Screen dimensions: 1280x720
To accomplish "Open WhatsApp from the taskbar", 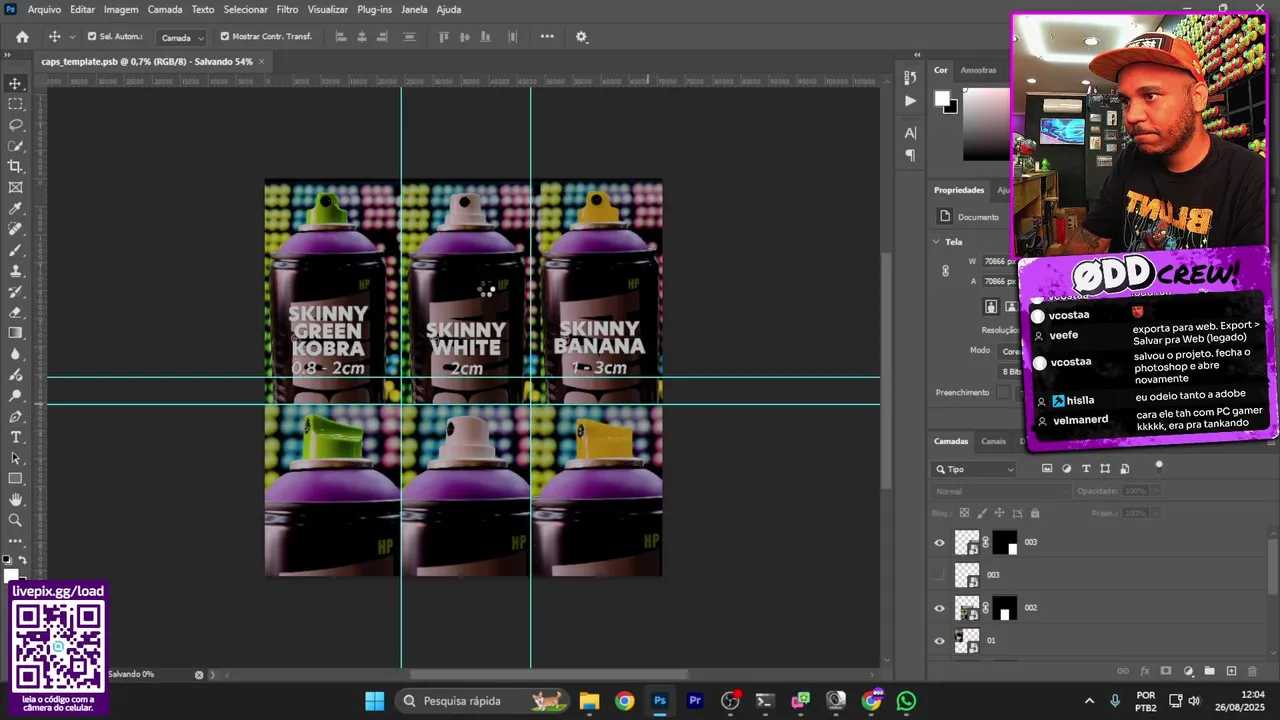I will pos(906,701).
